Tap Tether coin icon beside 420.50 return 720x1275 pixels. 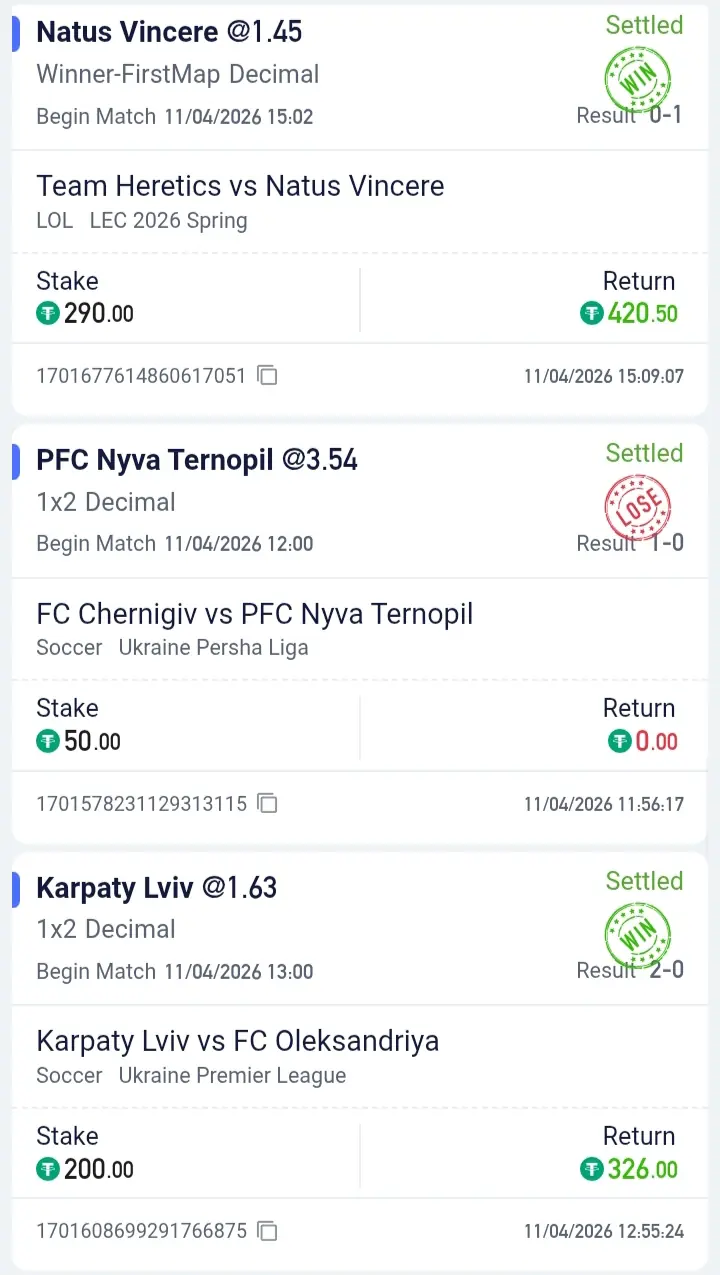pyautogui.click(x=592, y=314)
